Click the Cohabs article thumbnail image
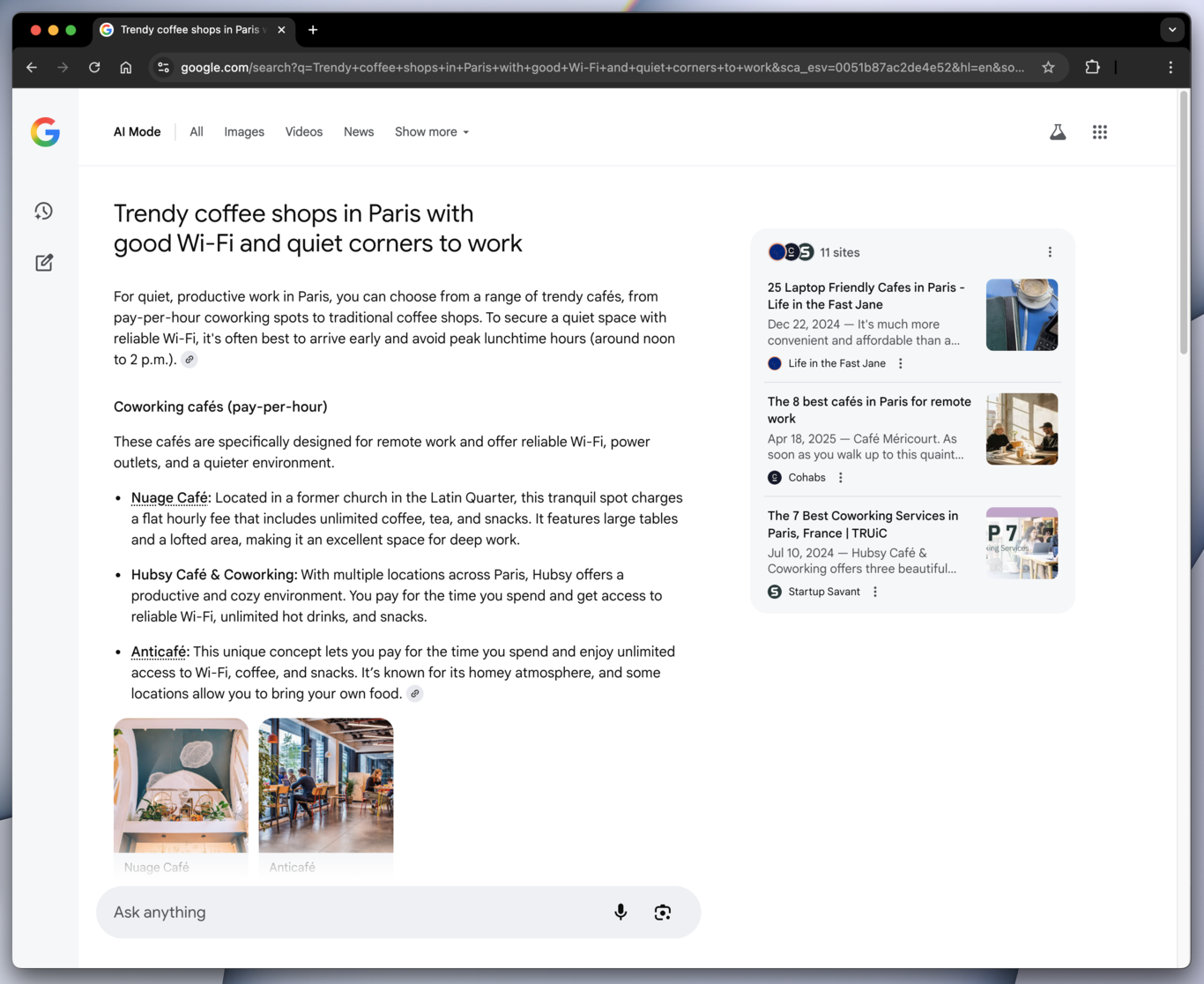 (1022, 429)
